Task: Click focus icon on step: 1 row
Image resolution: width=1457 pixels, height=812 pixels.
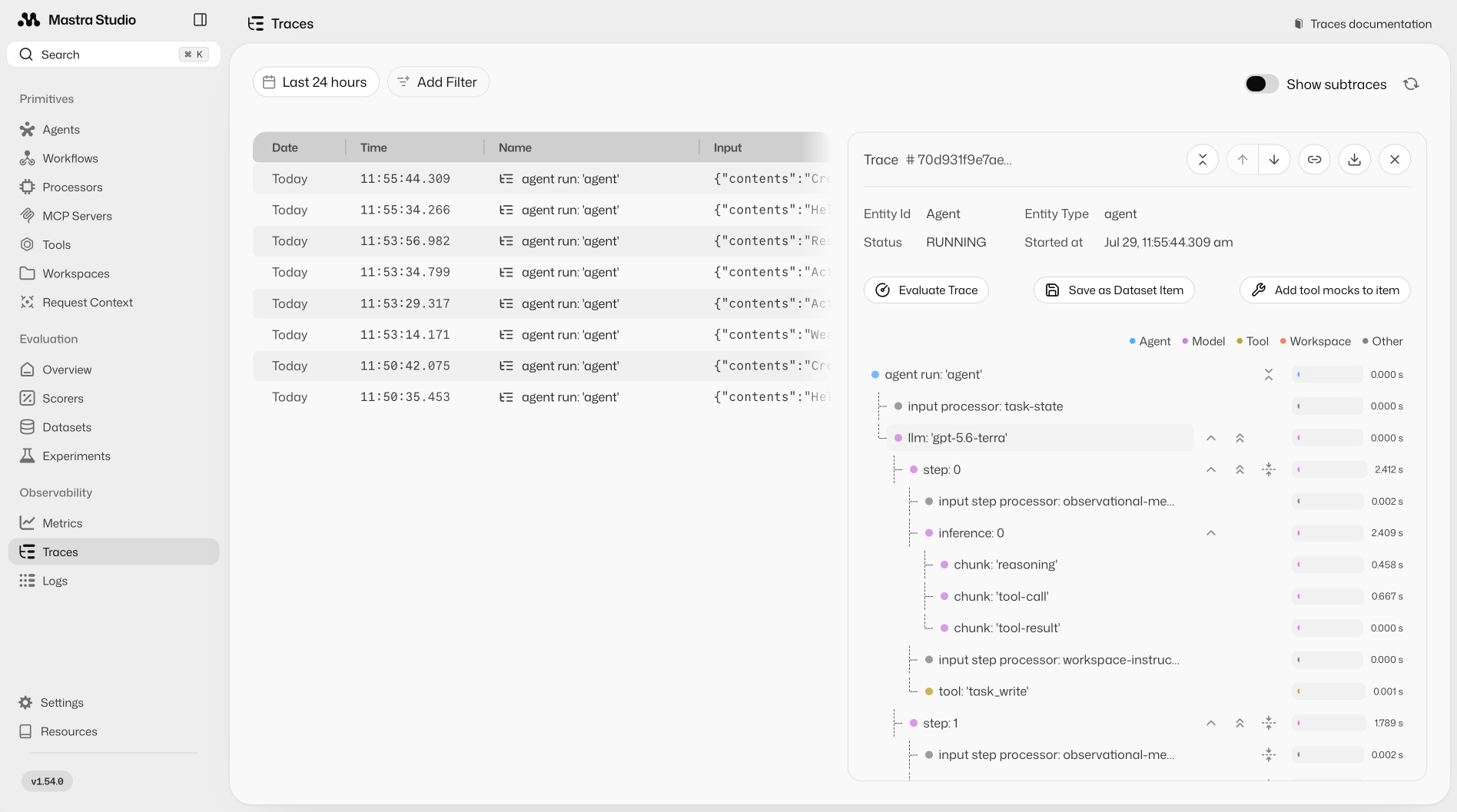Action: [1269, 723]
